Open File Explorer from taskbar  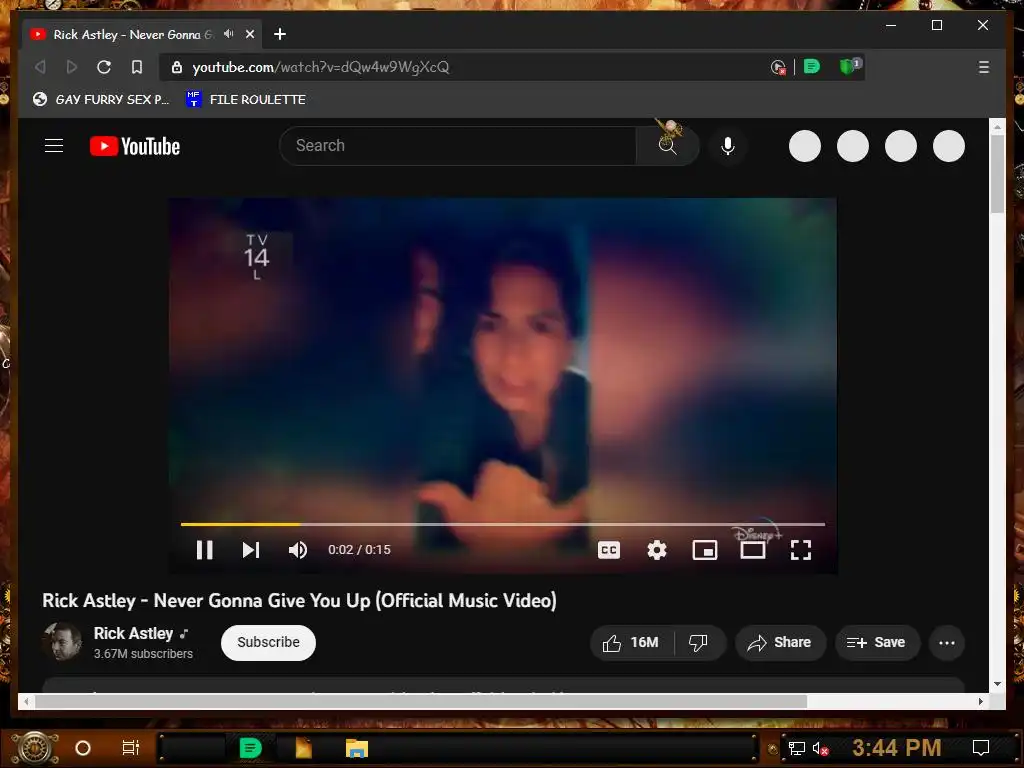[357, 748]
